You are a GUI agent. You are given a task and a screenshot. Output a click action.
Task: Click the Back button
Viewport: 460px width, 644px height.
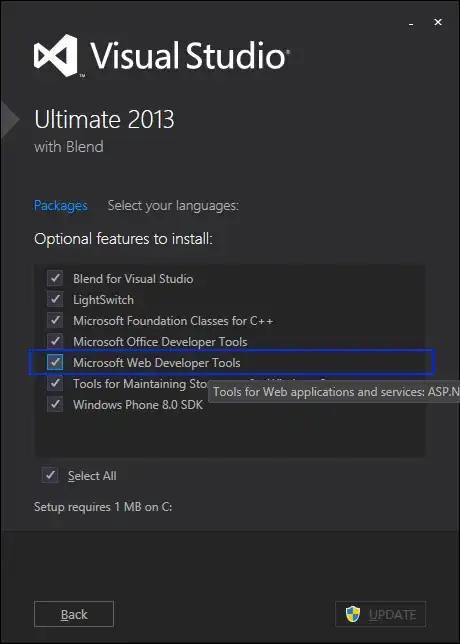[x=74, y=614]
